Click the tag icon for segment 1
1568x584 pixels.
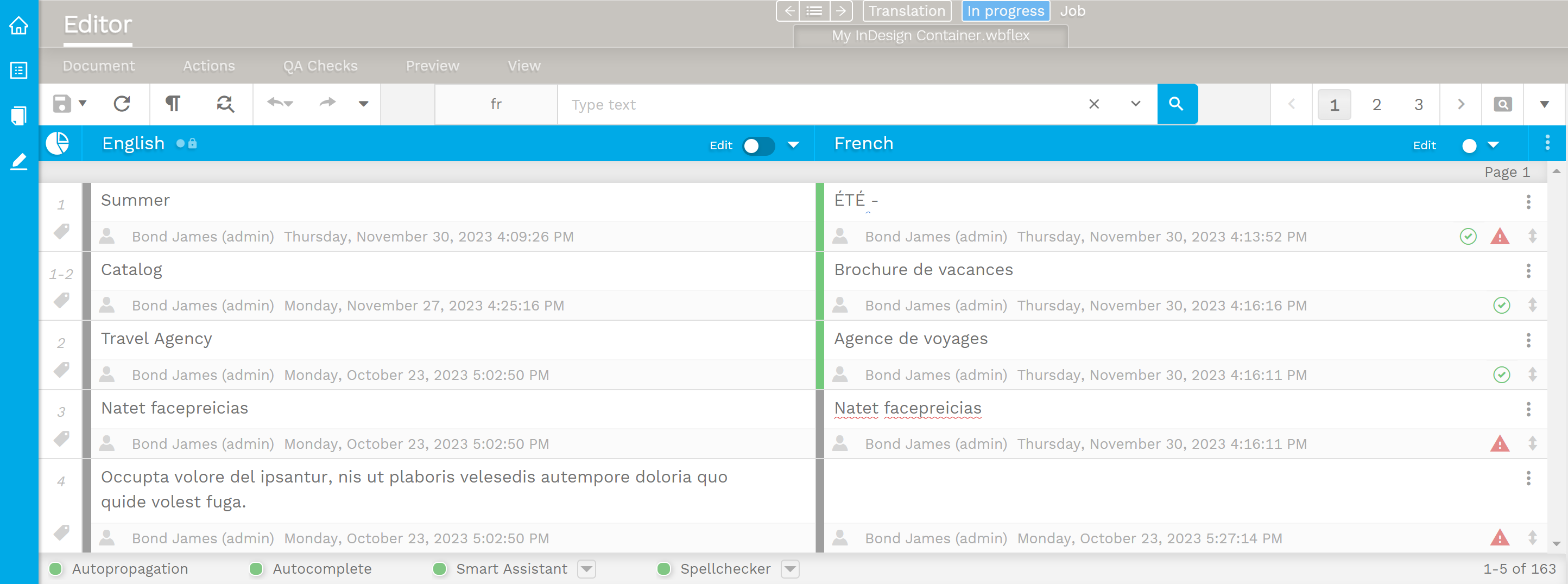[x=61, y=232]
